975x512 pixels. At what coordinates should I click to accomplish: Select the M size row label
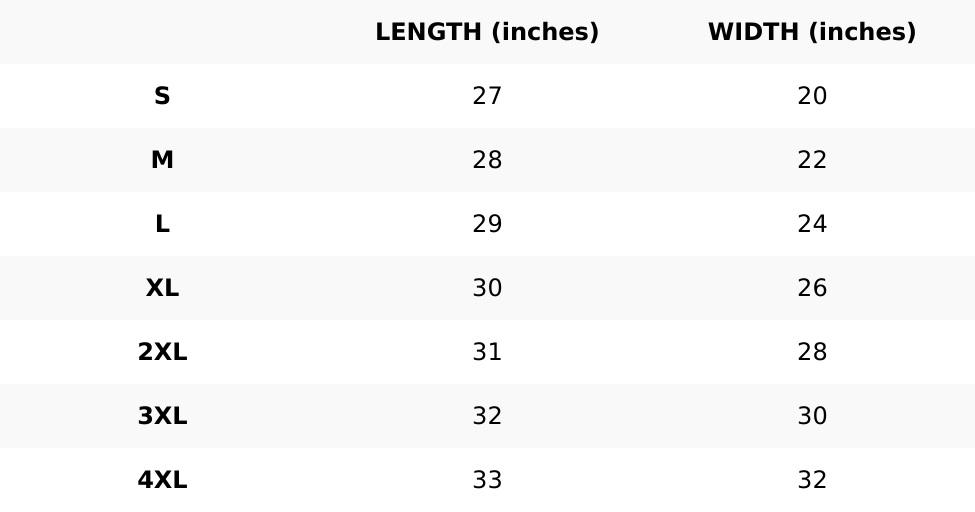click(x=162, y=160)
